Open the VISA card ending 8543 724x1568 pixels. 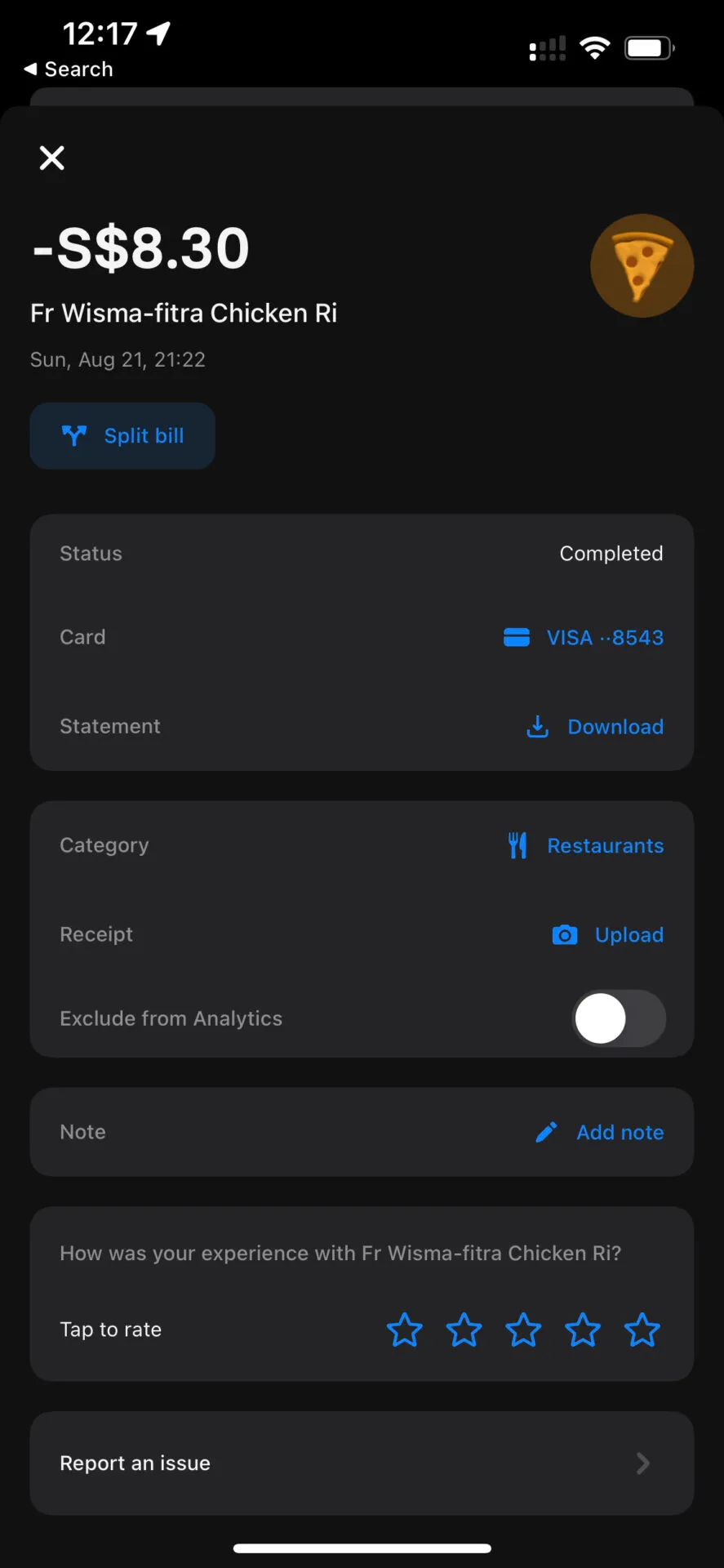pos(604,638)
